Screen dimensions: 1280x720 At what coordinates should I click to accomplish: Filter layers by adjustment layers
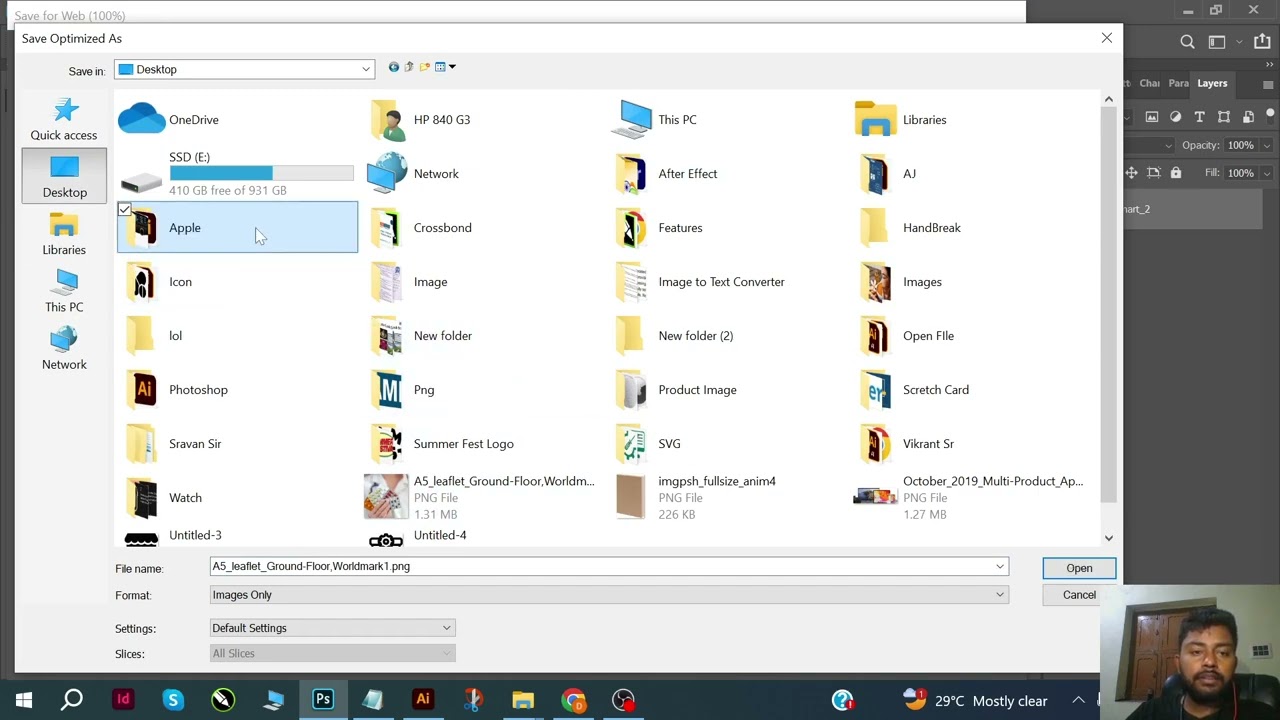(x=1176, y=117)
